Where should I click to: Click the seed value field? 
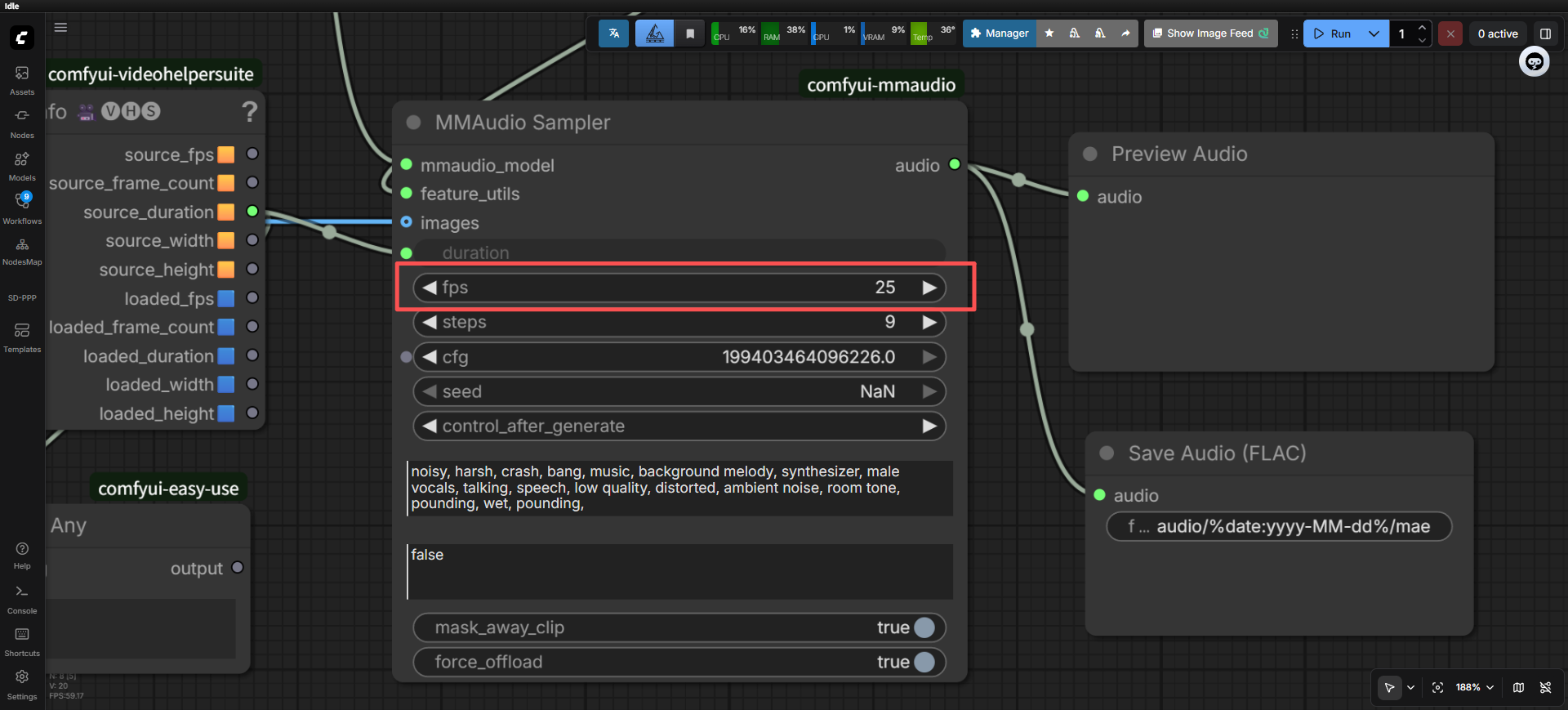coord(679,391)
